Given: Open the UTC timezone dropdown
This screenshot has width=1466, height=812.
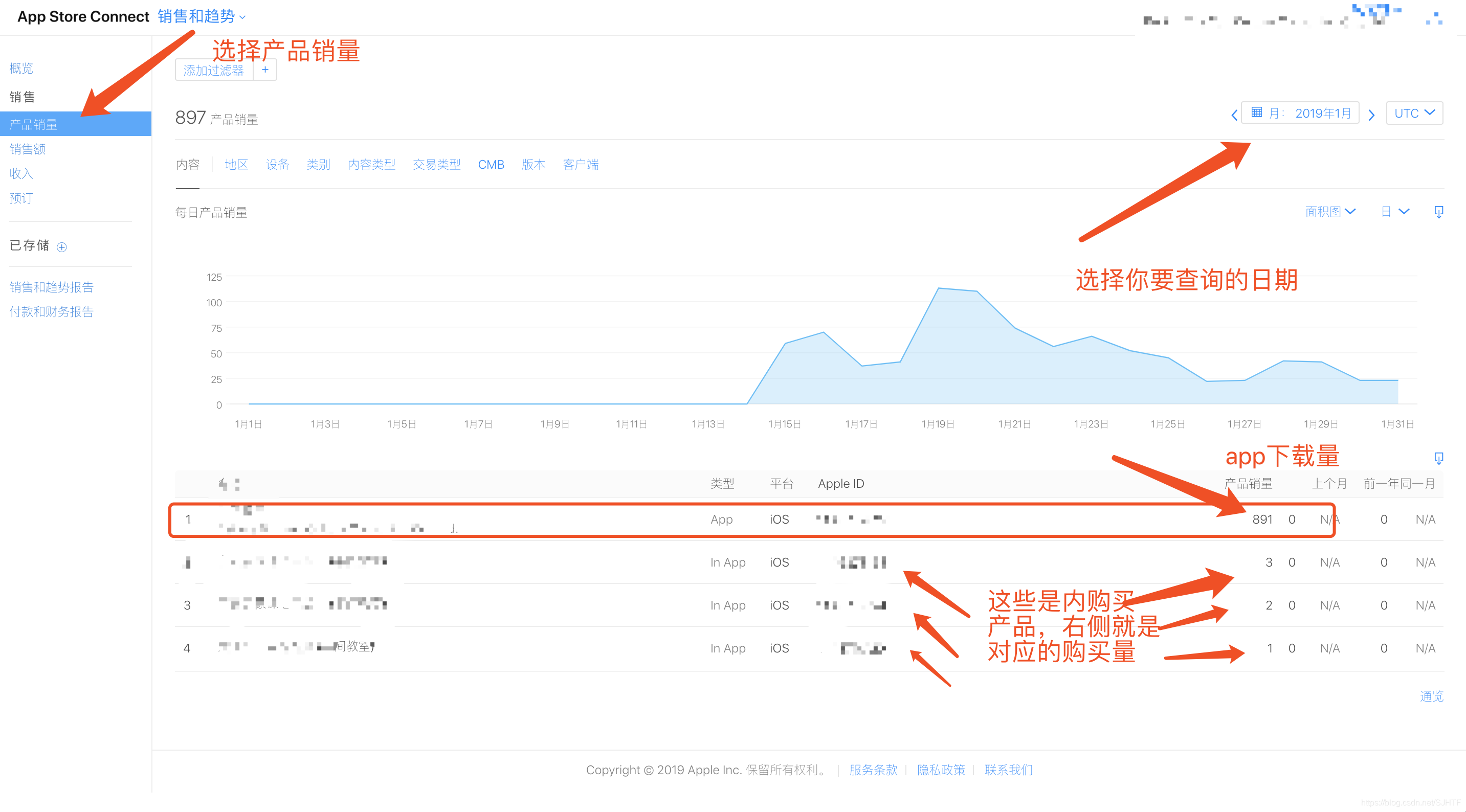Looking at the screenshot, I should click(x=1414, y=112).
